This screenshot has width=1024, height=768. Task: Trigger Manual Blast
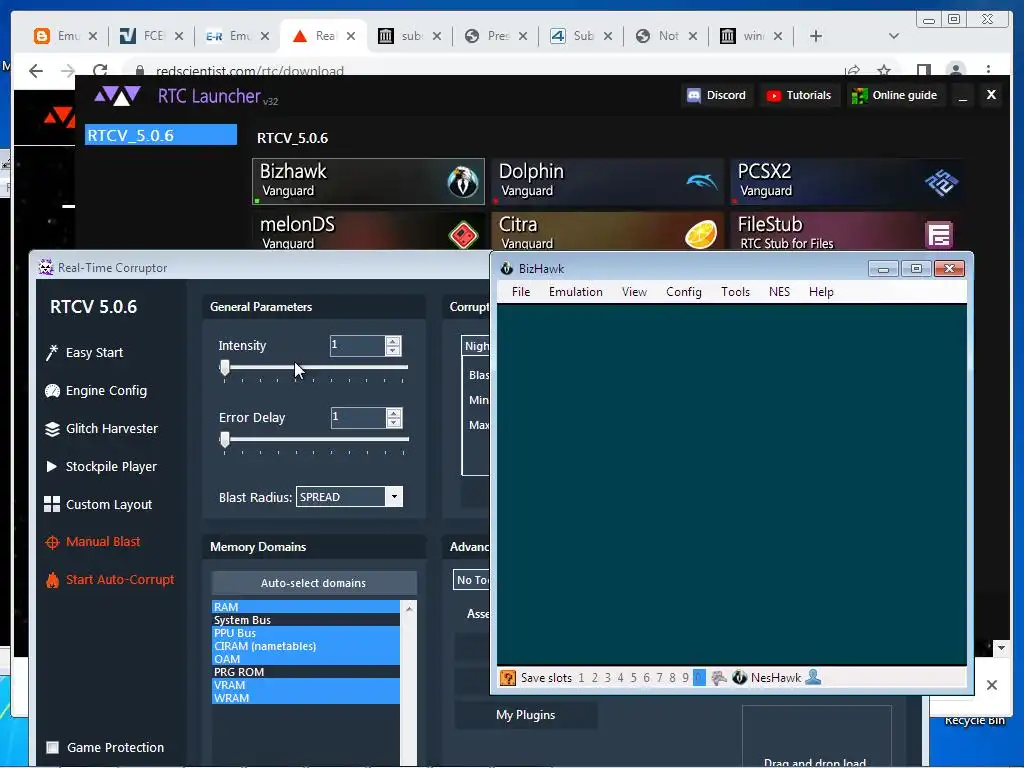(93, 541)
